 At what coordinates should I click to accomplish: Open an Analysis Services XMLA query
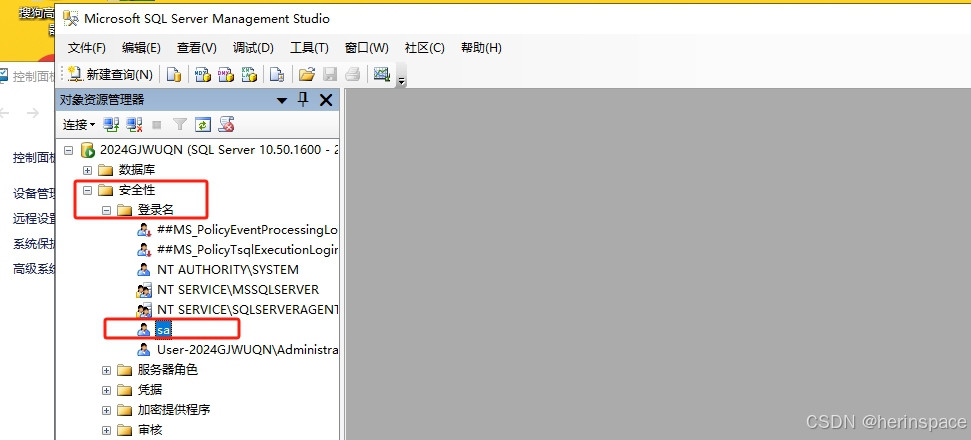click(x=249, y=75)
